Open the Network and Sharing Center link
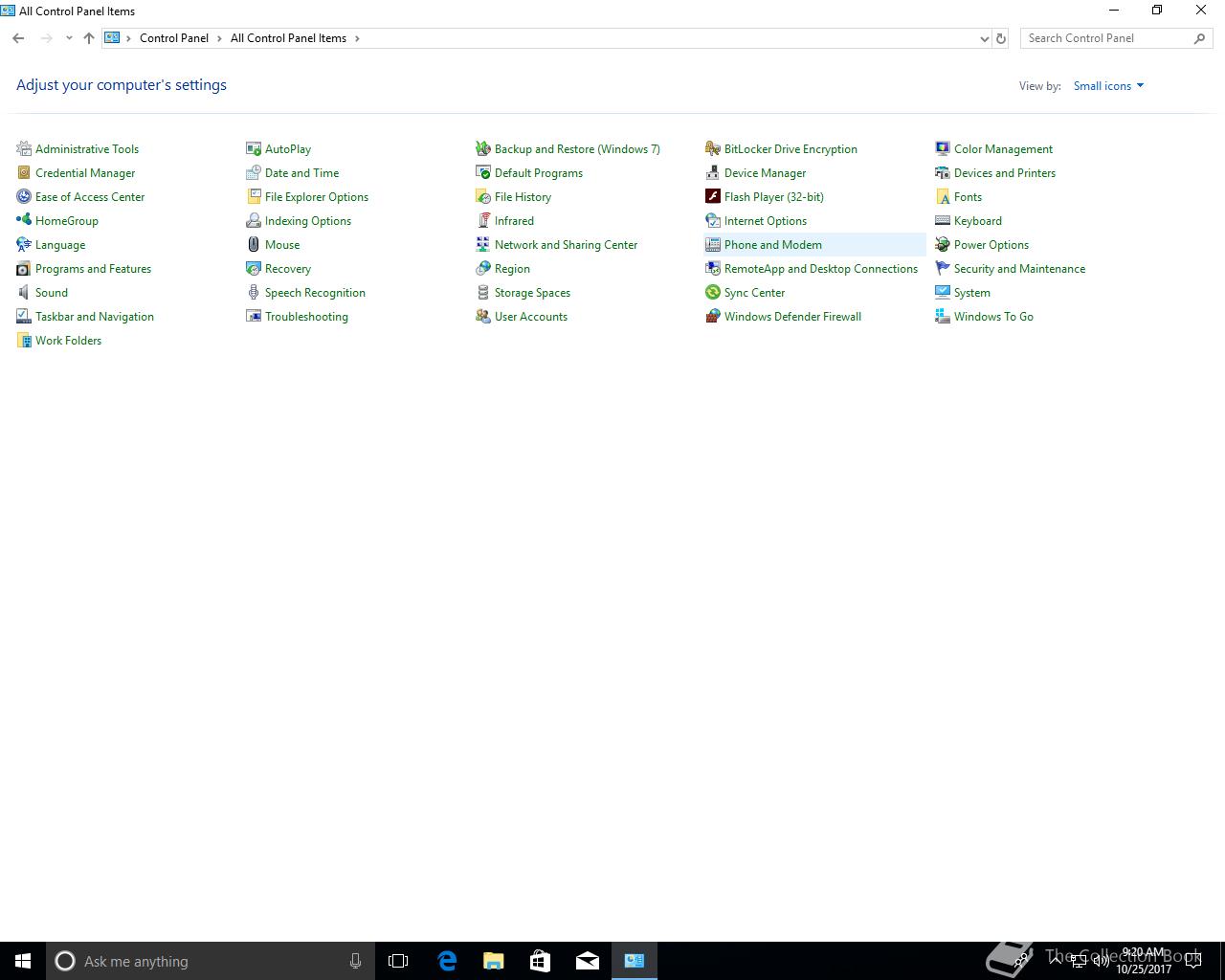The image size is (1225, 980). pyautogui.click(x=566, y=244)
